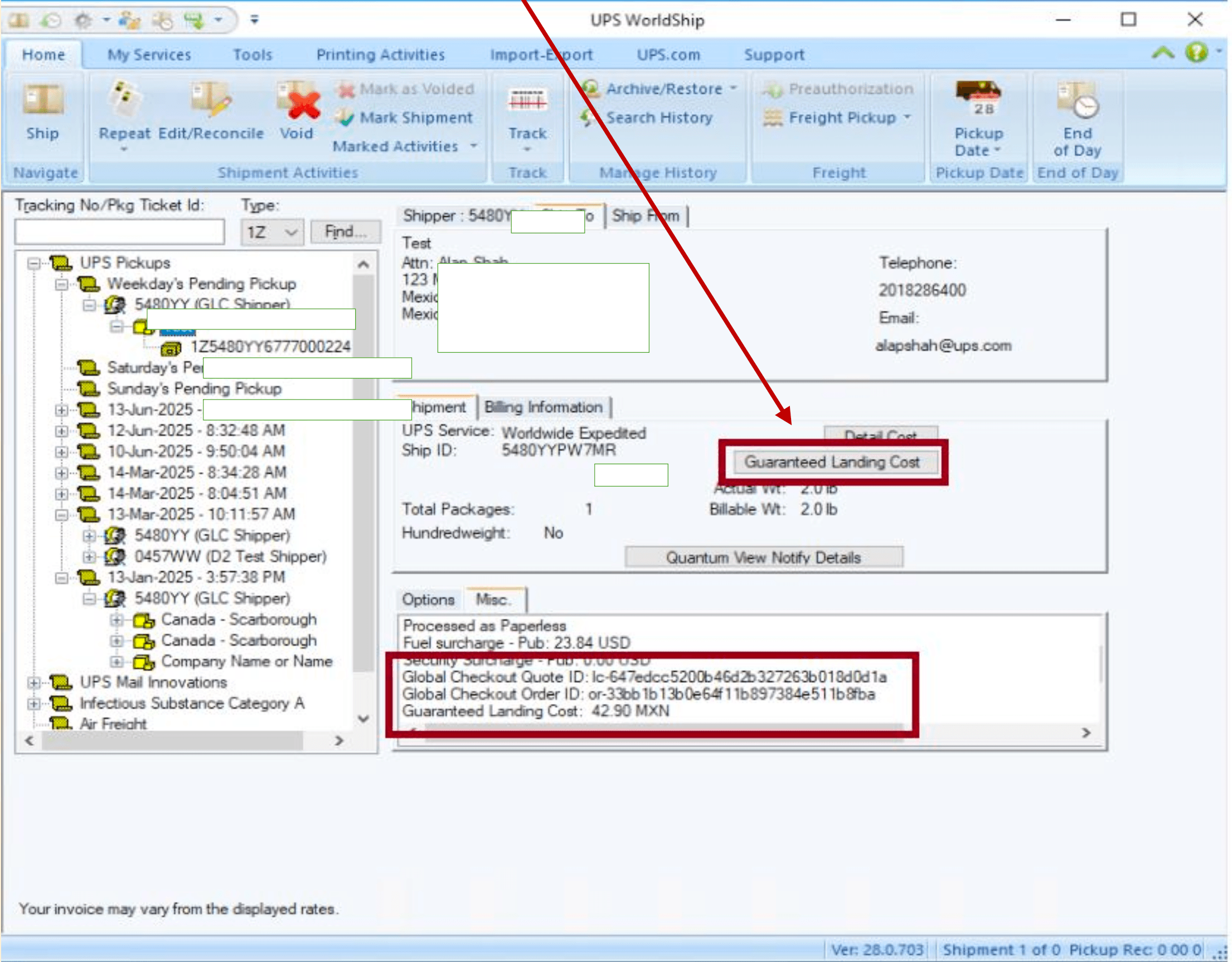This screenshot has height=962, width=1232.
Task: Click the Archive/Restore icon
Action: [x=590, y=89]
